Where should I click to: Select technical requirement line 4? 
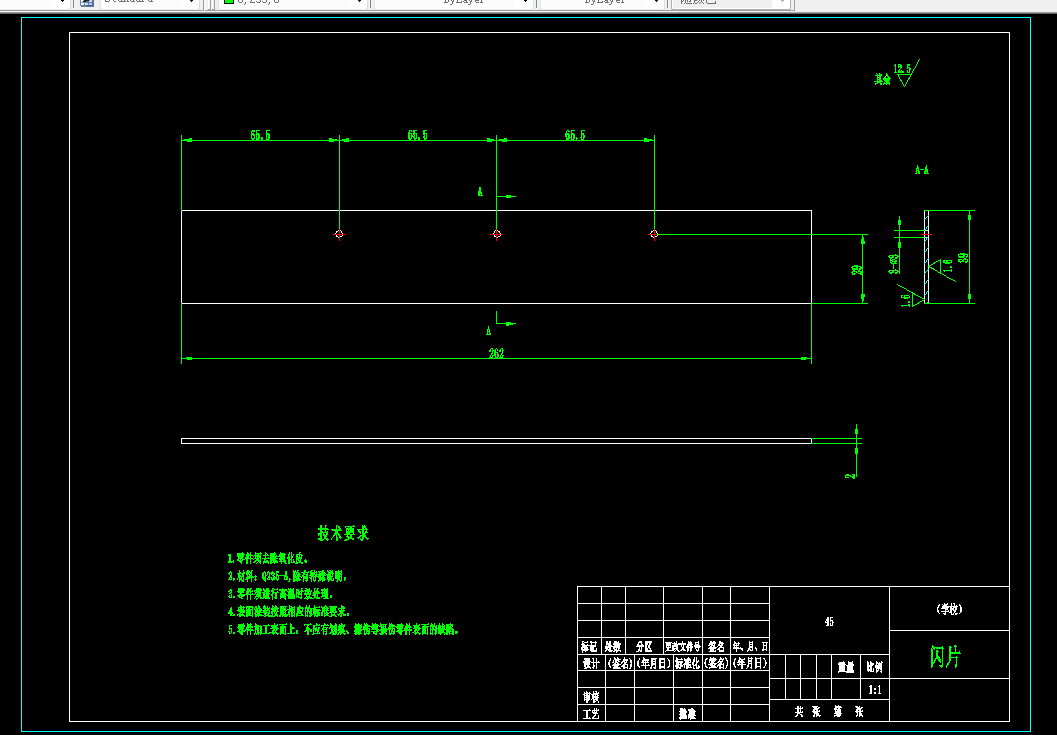coord(289,612)
